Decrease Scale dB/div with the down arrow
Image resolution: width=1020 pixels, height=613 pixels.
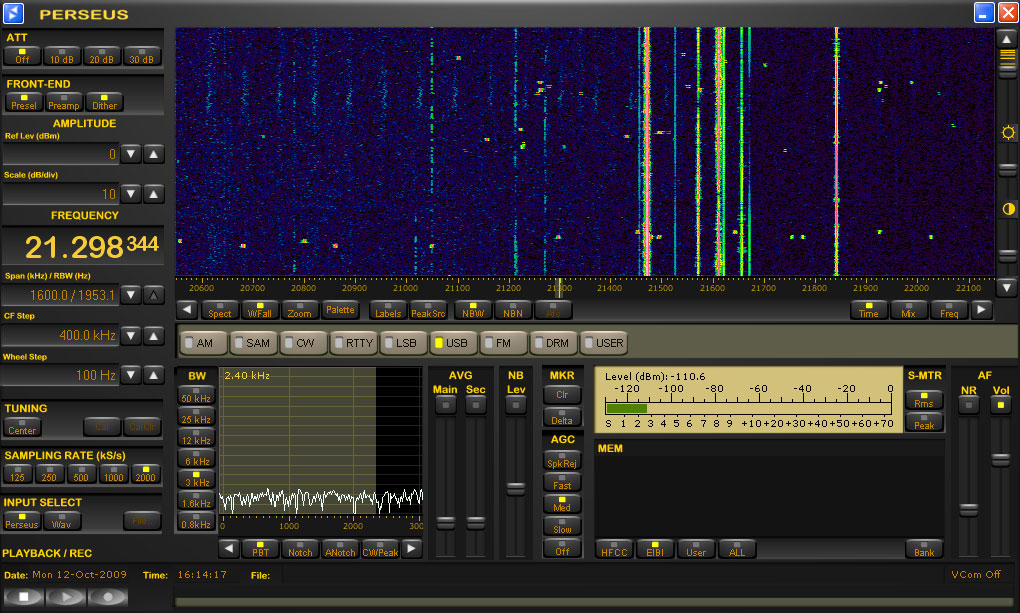coord(131,194)
